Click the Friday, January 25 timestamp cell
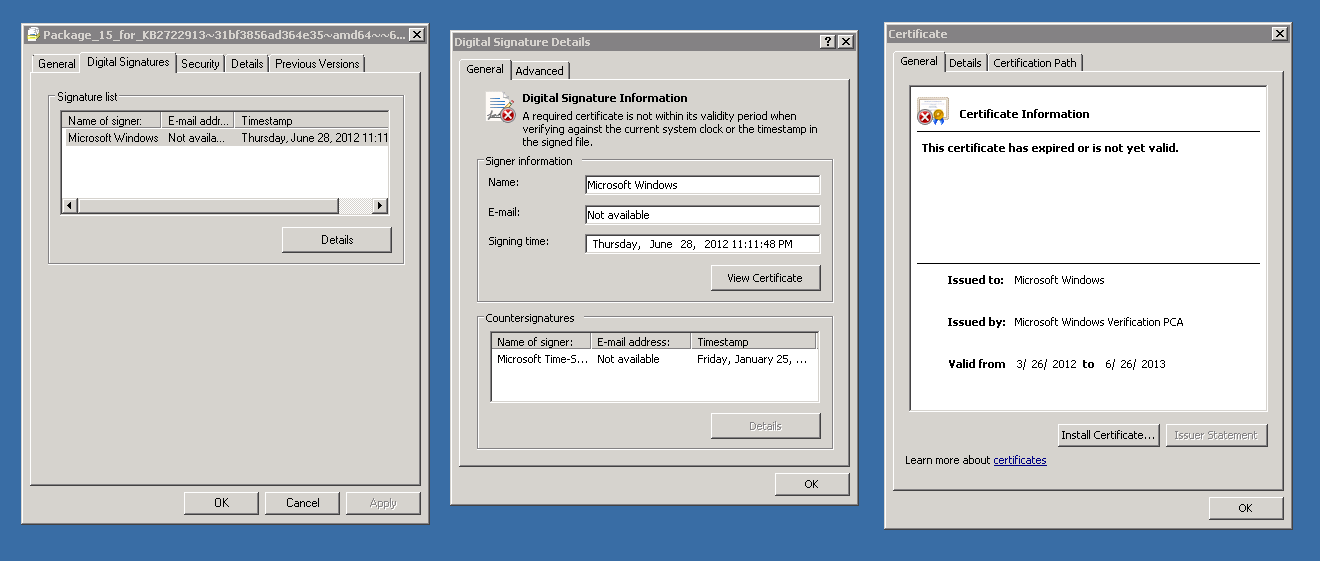 (752, 359)
